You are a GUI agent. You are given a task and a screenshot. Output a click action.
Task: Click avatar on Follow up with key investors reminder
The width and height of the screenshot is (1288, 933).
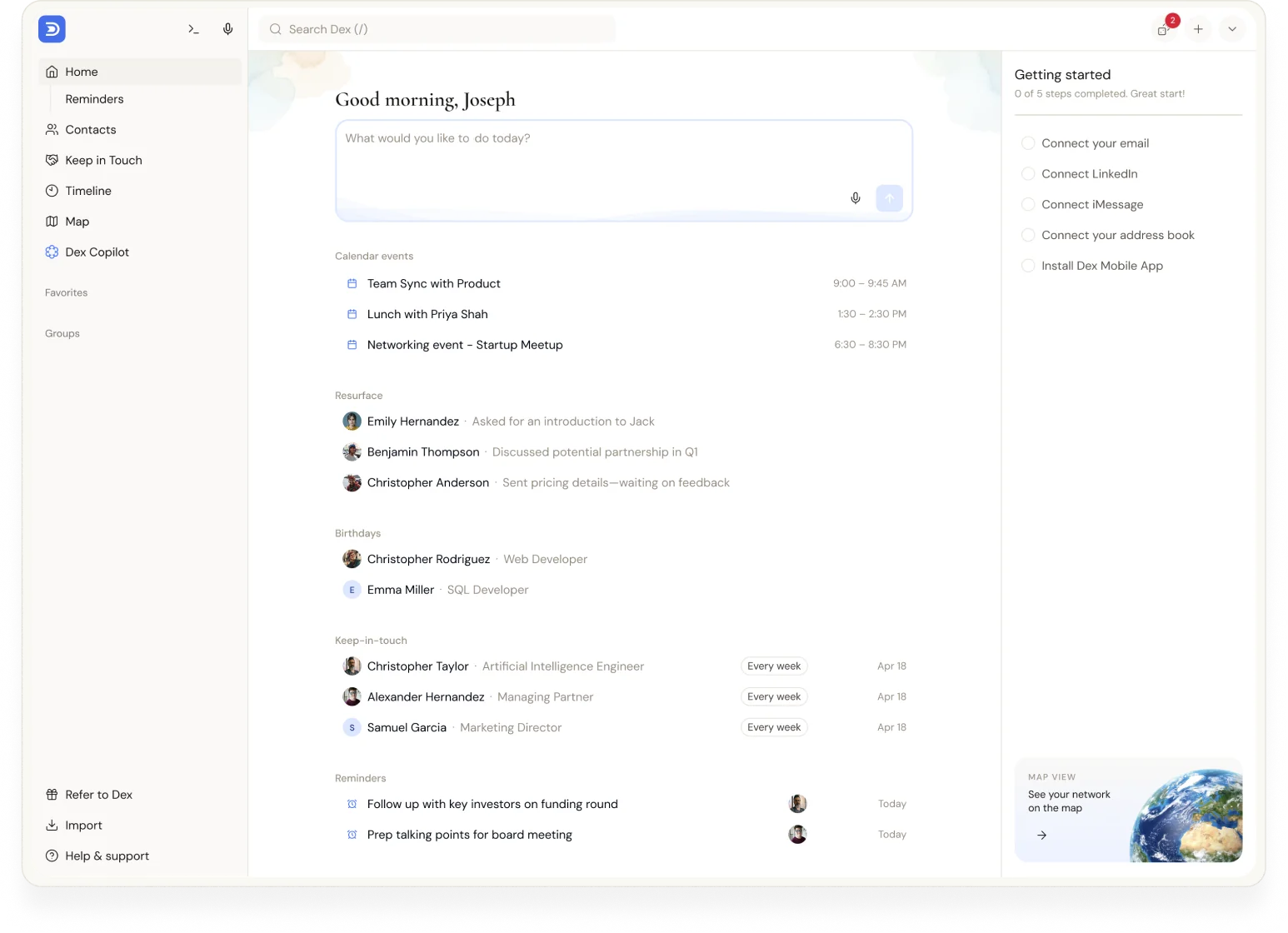797,804
